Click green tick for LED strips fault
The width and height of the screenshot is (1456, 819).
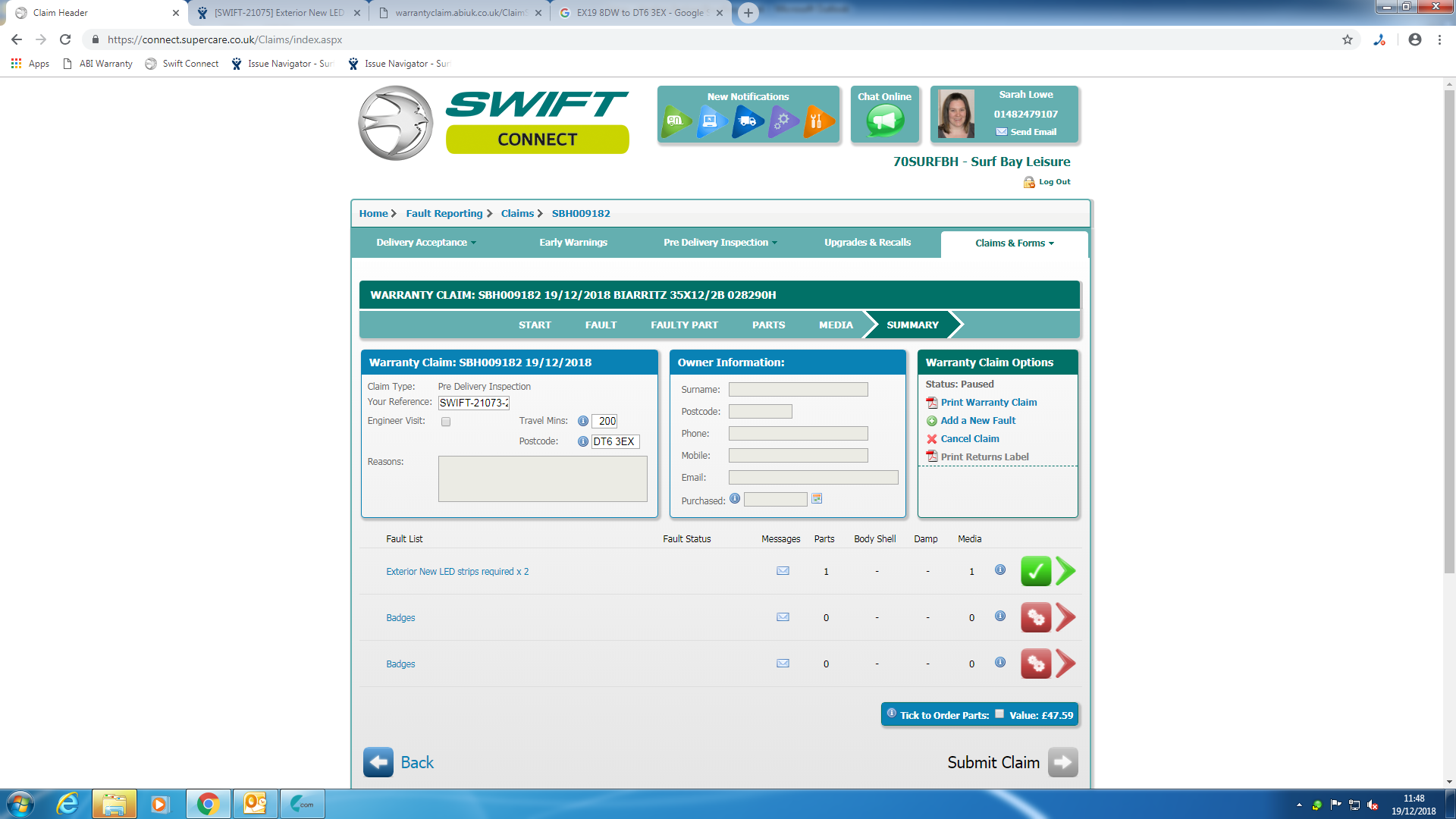click(x=1035, y=571)
